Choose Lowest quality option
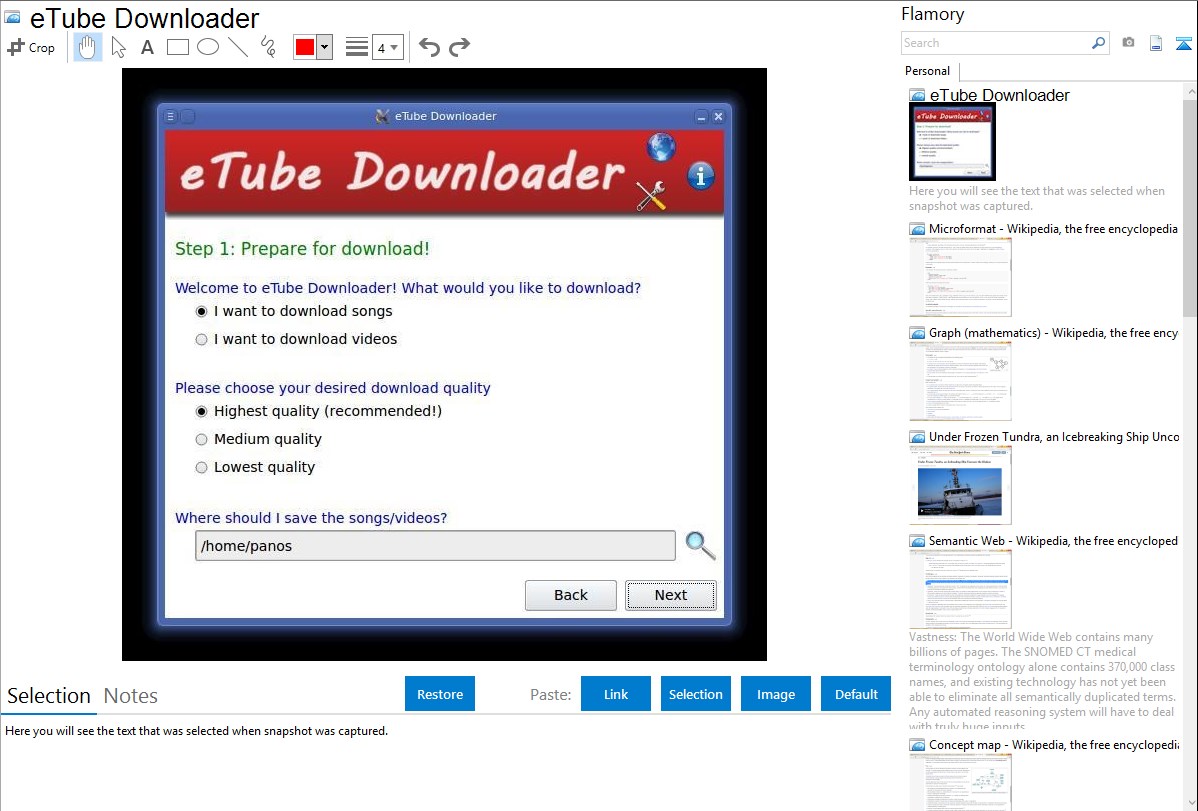The image size is (1198, 811). pos(255,467)
